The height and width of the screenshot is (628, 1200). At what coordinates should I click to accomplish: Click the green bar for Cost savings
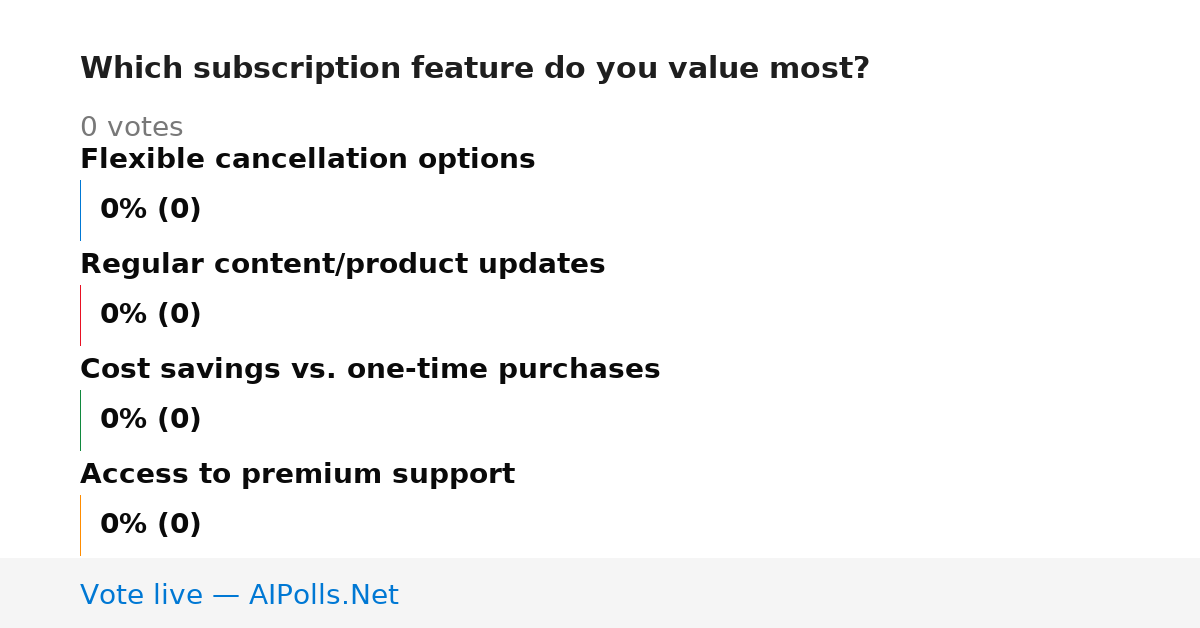[80, 420]
